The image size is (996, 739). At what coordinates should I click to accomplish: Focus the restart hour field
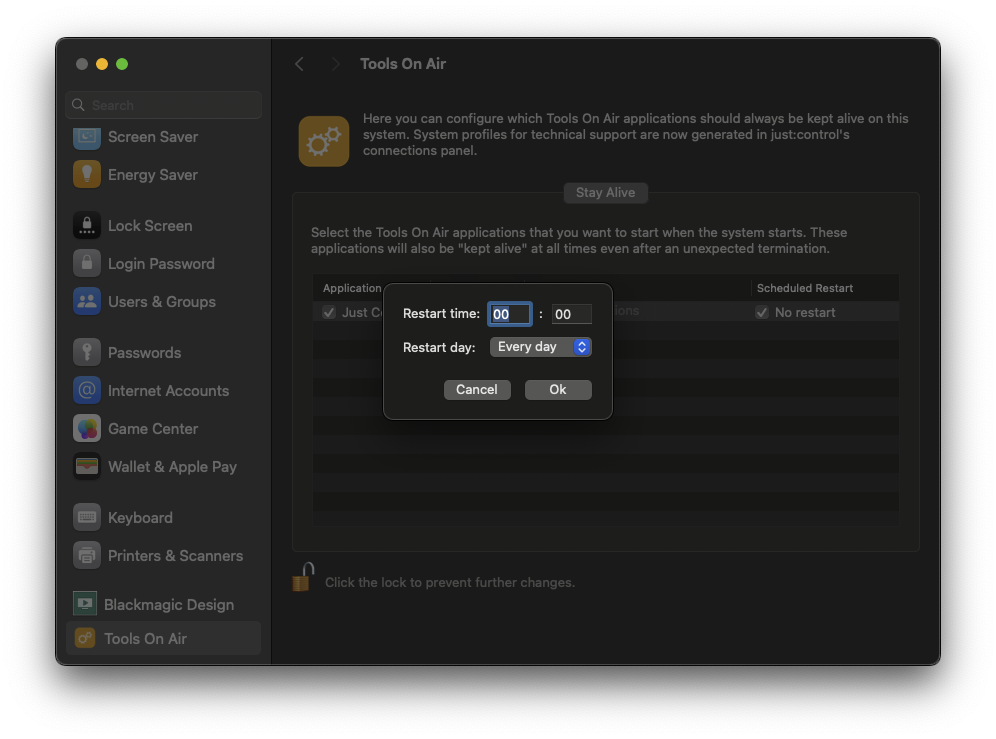(x=509, y=314)
